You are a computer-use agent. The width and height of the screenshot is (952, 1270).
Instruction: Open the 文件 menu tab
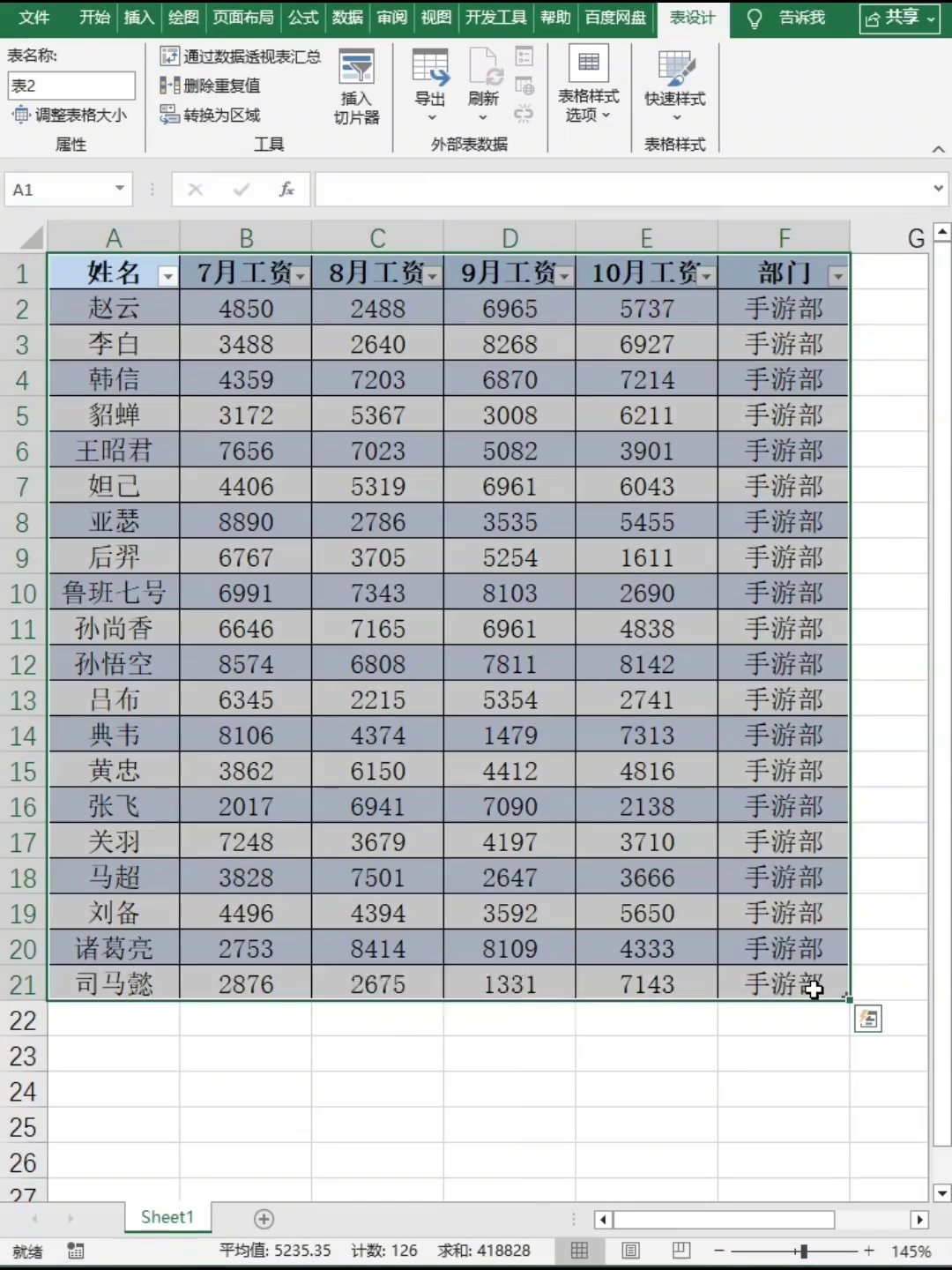(34, 18)
